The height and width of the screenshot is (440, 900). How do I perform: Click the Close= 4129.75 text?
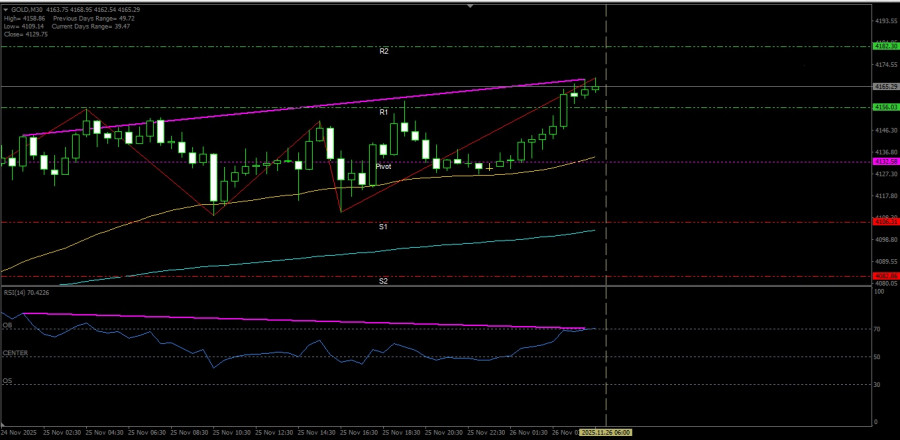[26, 34]
